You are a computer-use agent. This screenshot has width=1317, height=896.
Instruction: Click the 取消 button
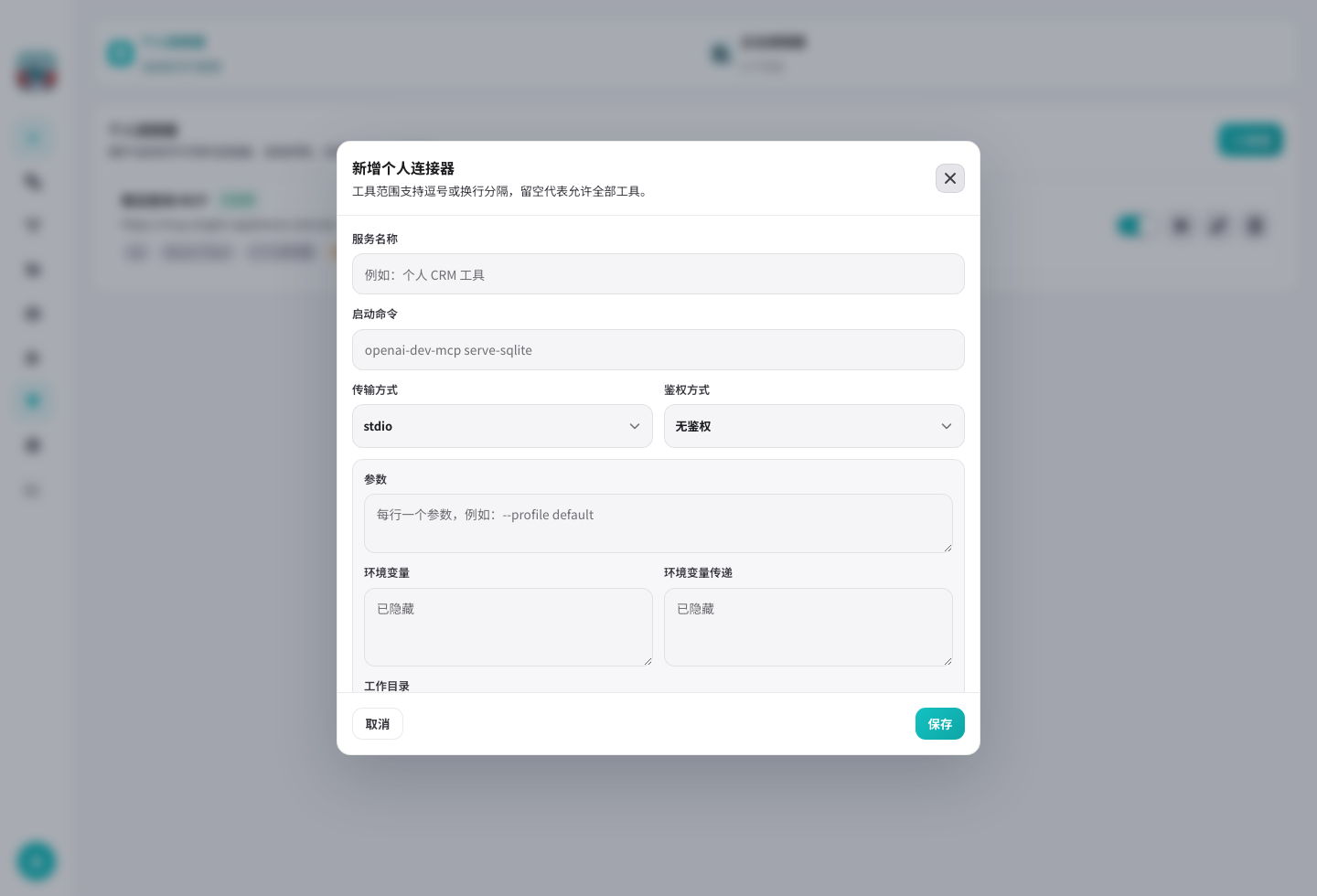[x=378, y=724]
